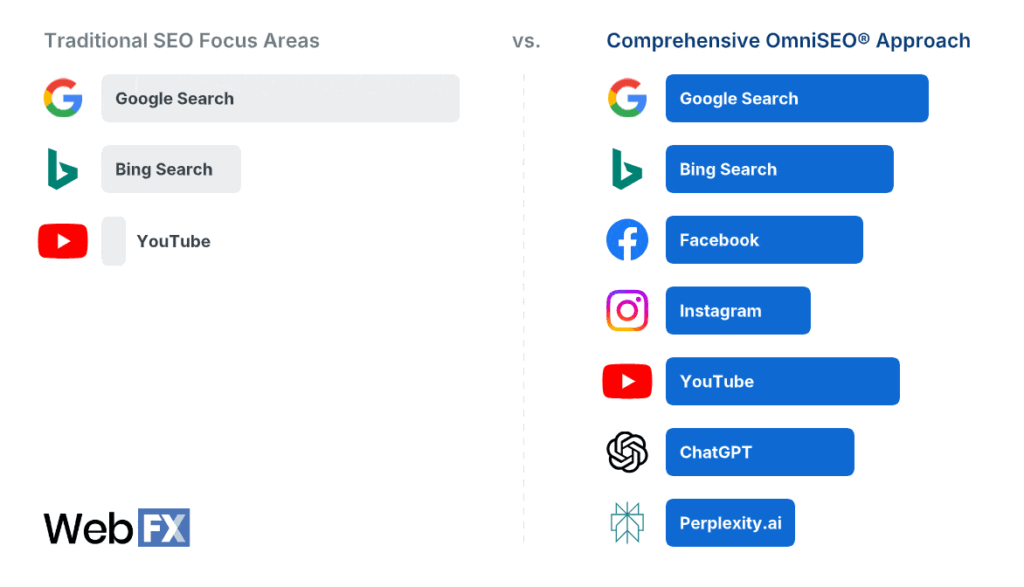1024x587 pixels.
Task: Click the Google logo in the OmniSEO column
Action: point(627,98)
